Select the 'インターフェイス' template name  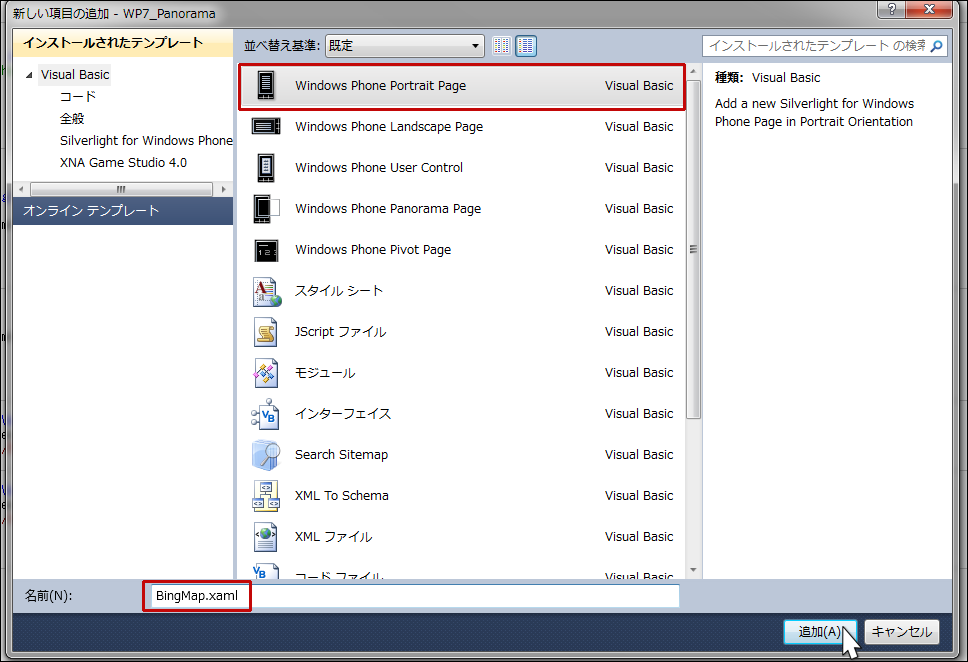pyautogui.click(x=343, y=414)
